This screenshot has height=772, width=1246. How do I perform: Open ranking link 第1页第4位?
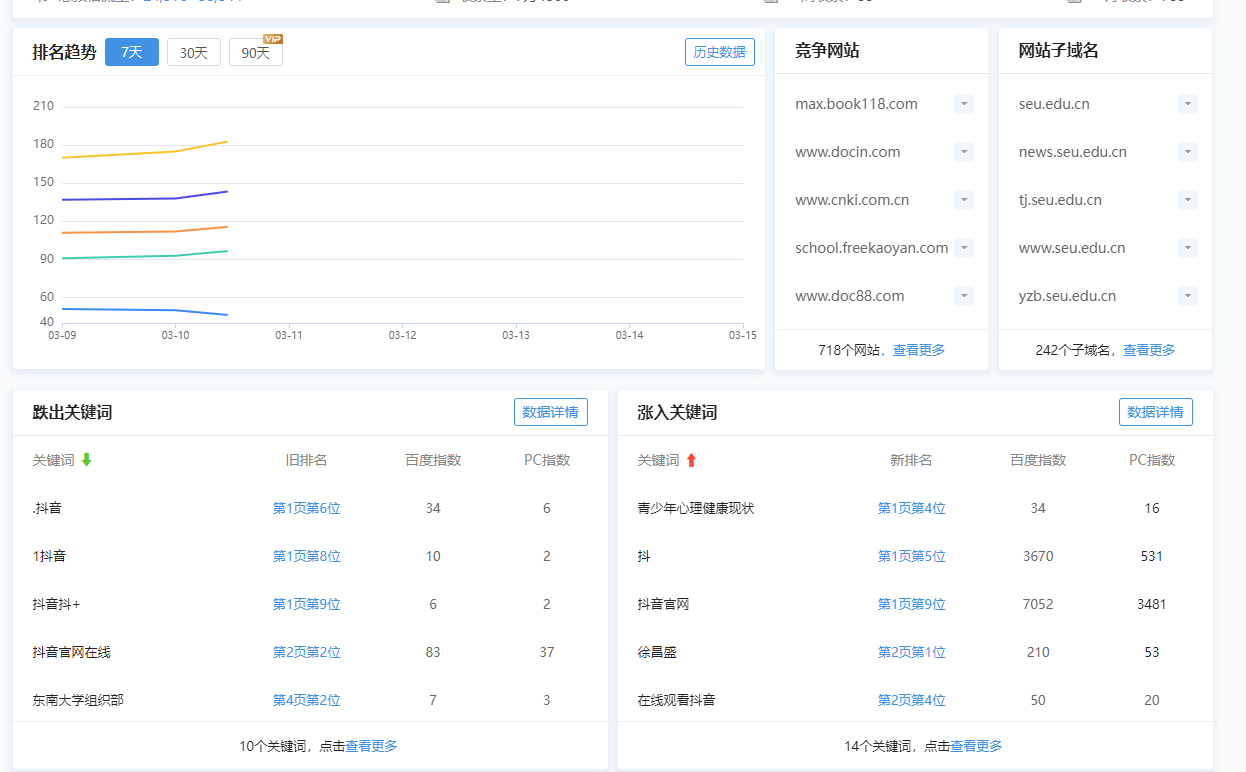click(912, 508)
